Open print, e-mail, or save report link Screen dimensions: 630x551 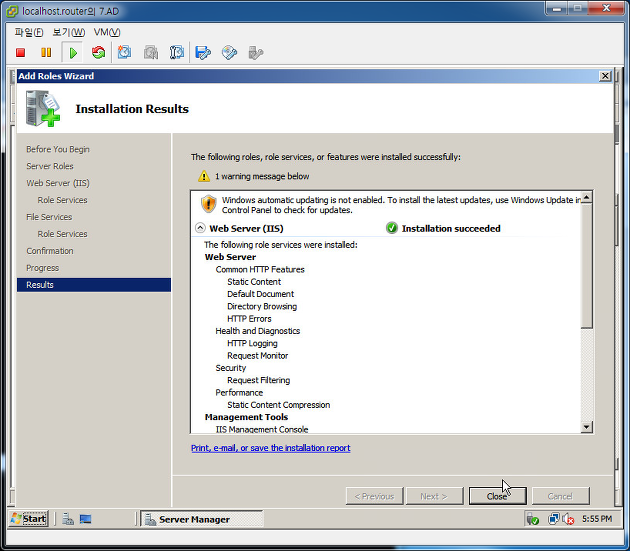(x=270, y=448)
